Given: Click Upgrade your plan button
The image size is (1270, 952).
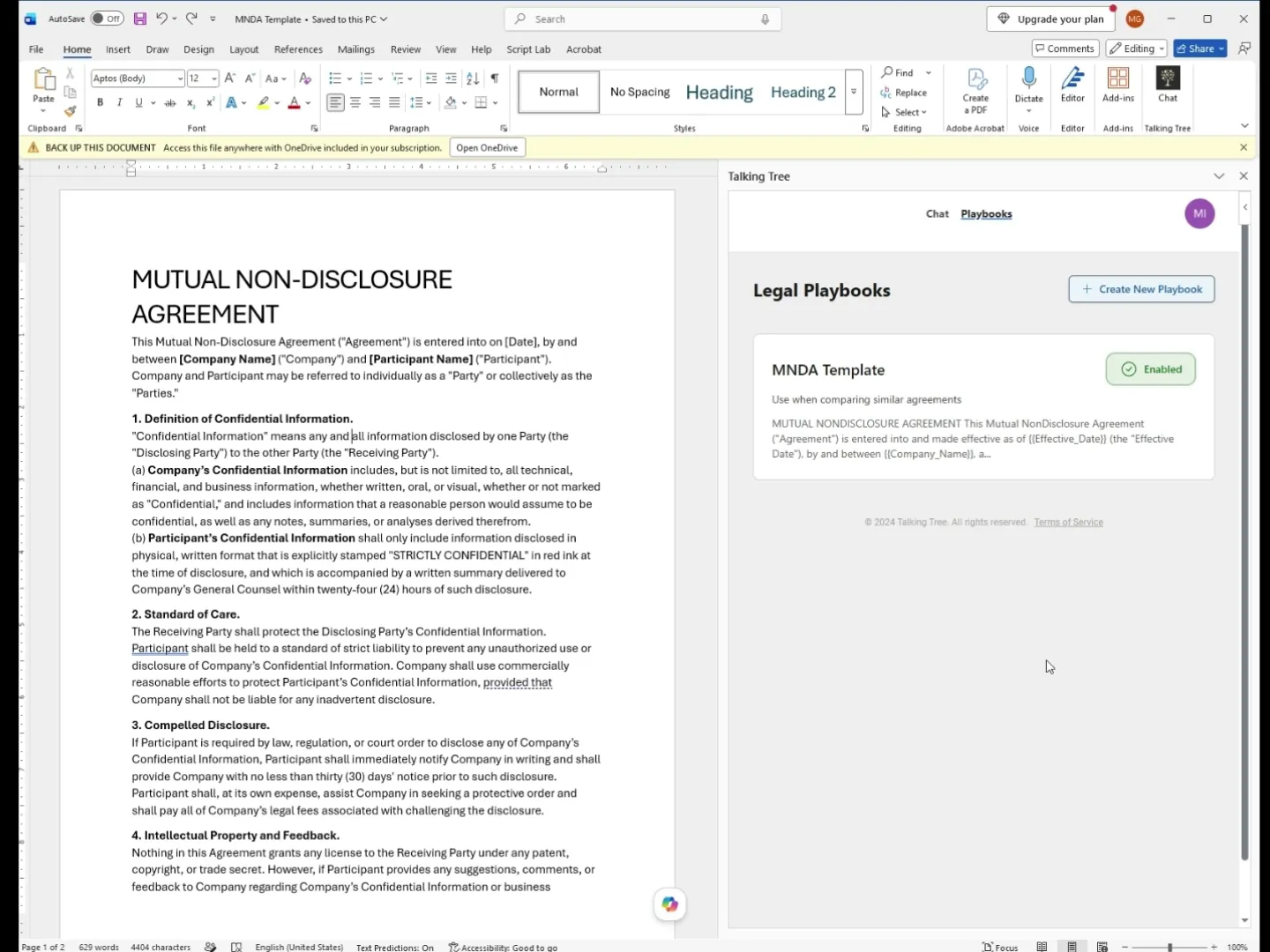Looking at the screenshot, I should 1050,19.
